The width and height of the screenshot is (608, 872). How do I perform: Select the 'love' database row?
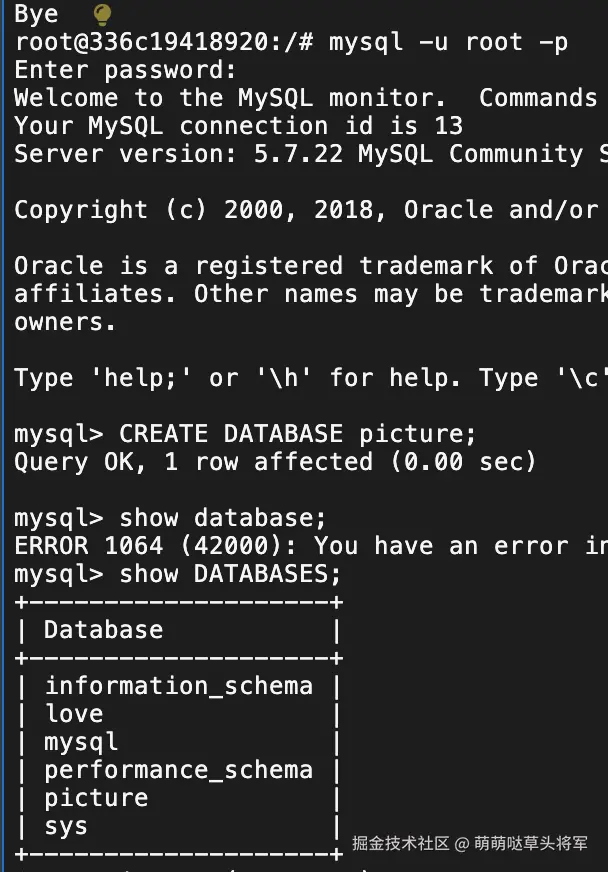pos(74,714)
